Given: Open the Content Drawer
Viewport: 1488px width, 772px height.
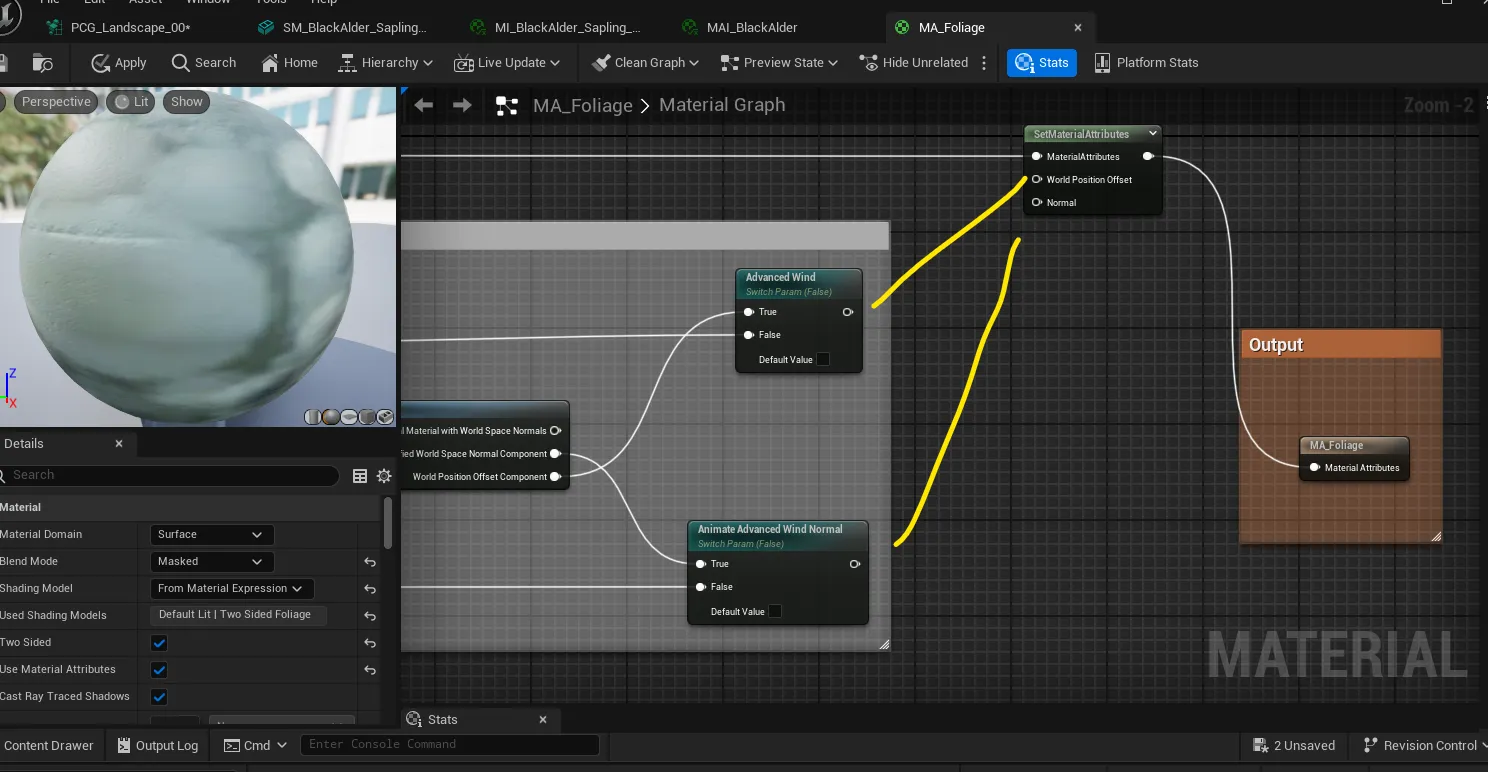Looking at the screenshot, I should [x=47, y=746].
